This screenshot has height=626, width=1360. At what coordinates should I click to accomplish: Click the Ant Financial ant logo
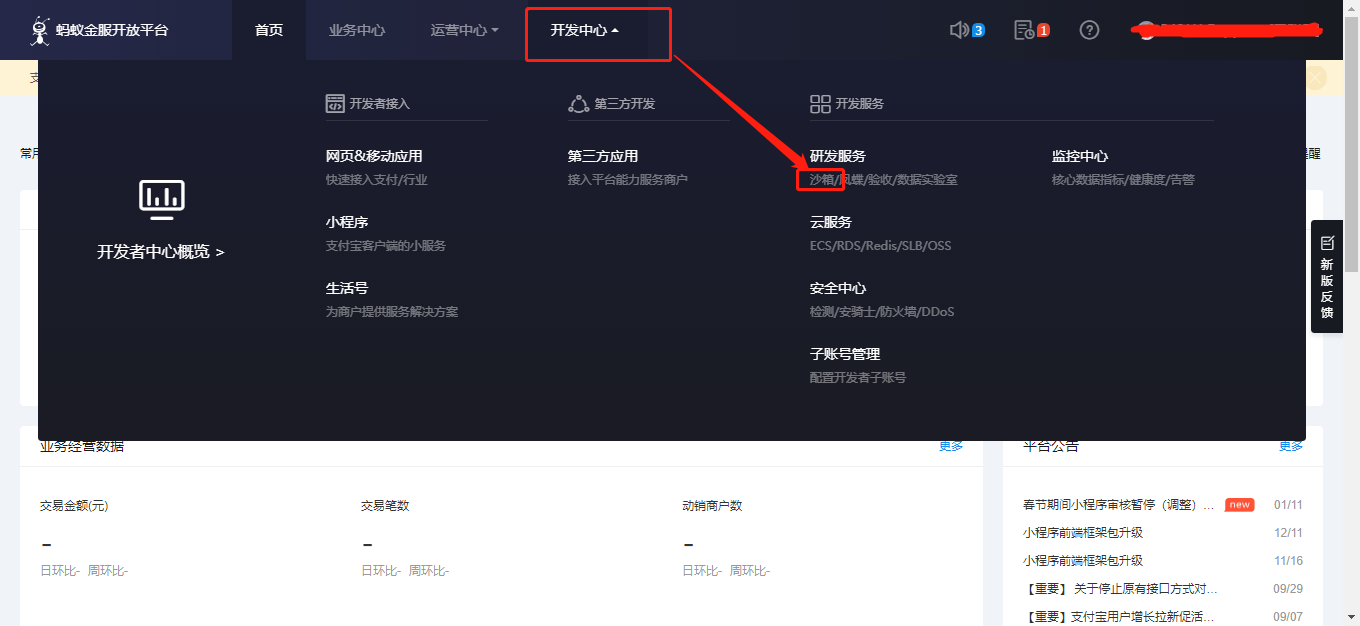pyautogui.click(x=40, y=31)
